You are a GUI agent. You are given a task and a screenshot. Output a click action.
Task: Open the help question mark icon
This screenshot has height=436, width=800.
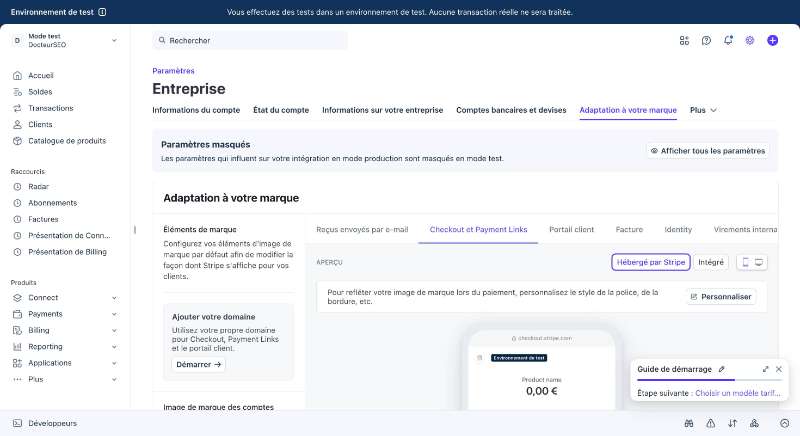706,40
